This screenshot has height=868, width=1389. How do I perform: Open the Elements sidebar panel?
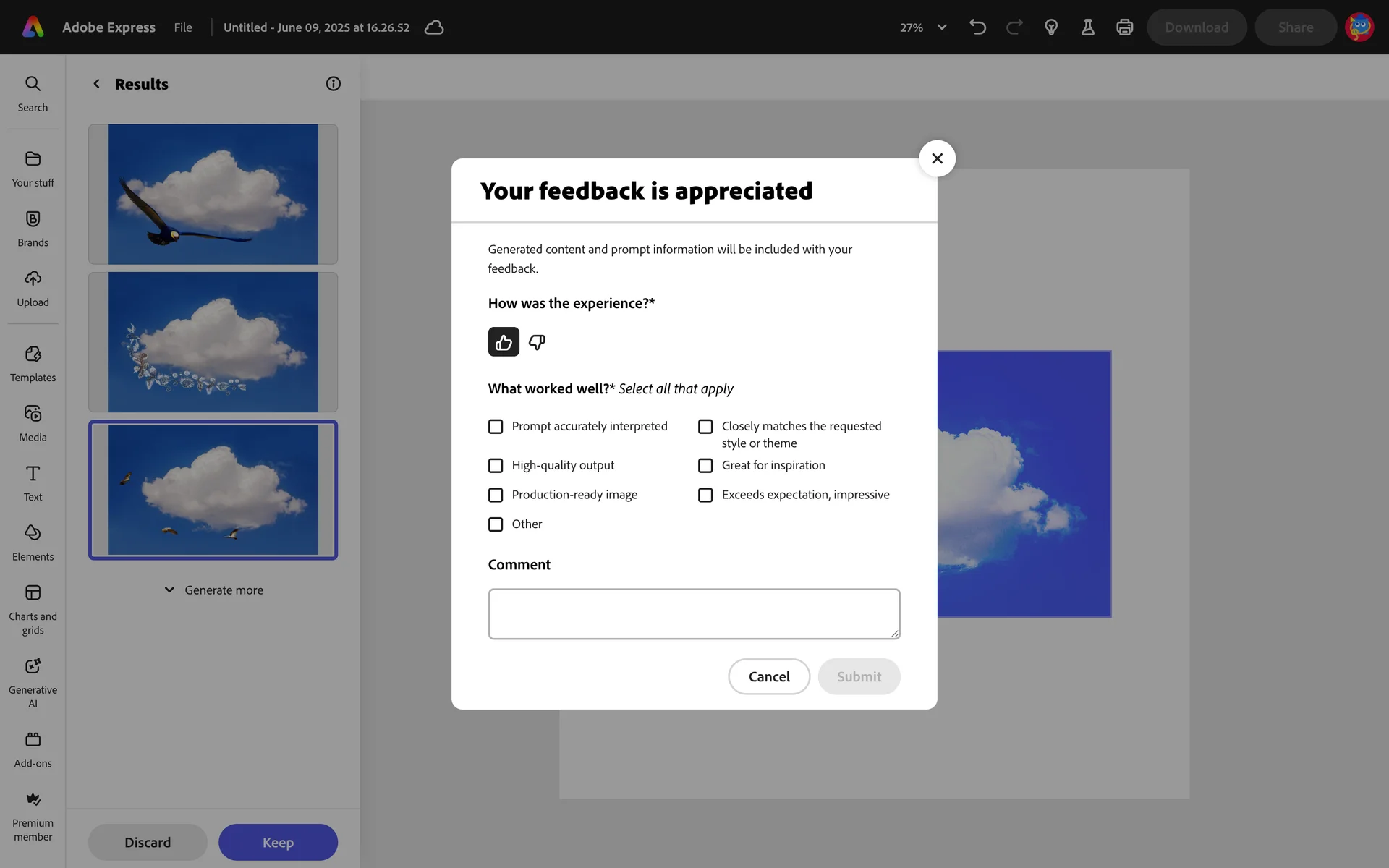pos(33,542)
